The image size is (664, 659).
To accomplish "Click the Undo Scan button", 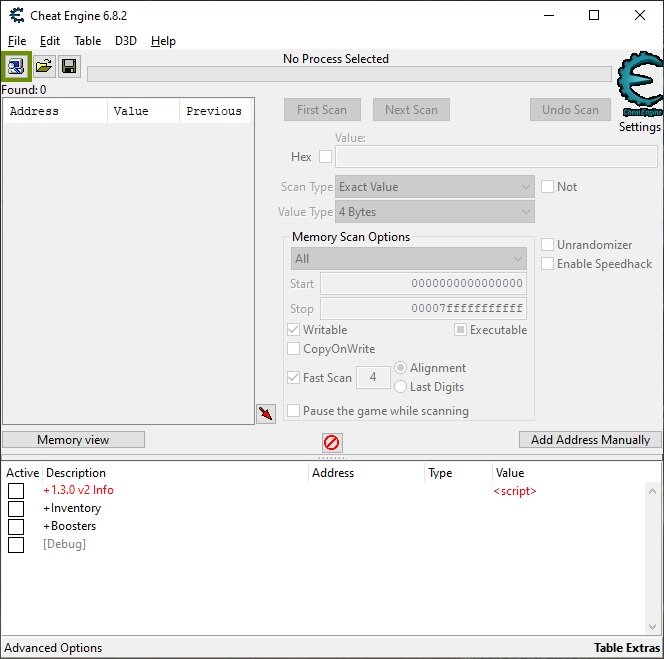I will (x=570, y=110).
